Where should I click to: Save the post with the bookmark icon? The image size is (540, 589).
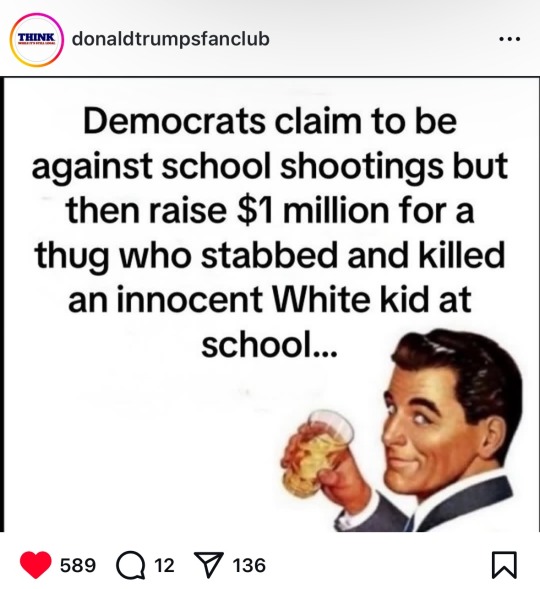[504, 565]
